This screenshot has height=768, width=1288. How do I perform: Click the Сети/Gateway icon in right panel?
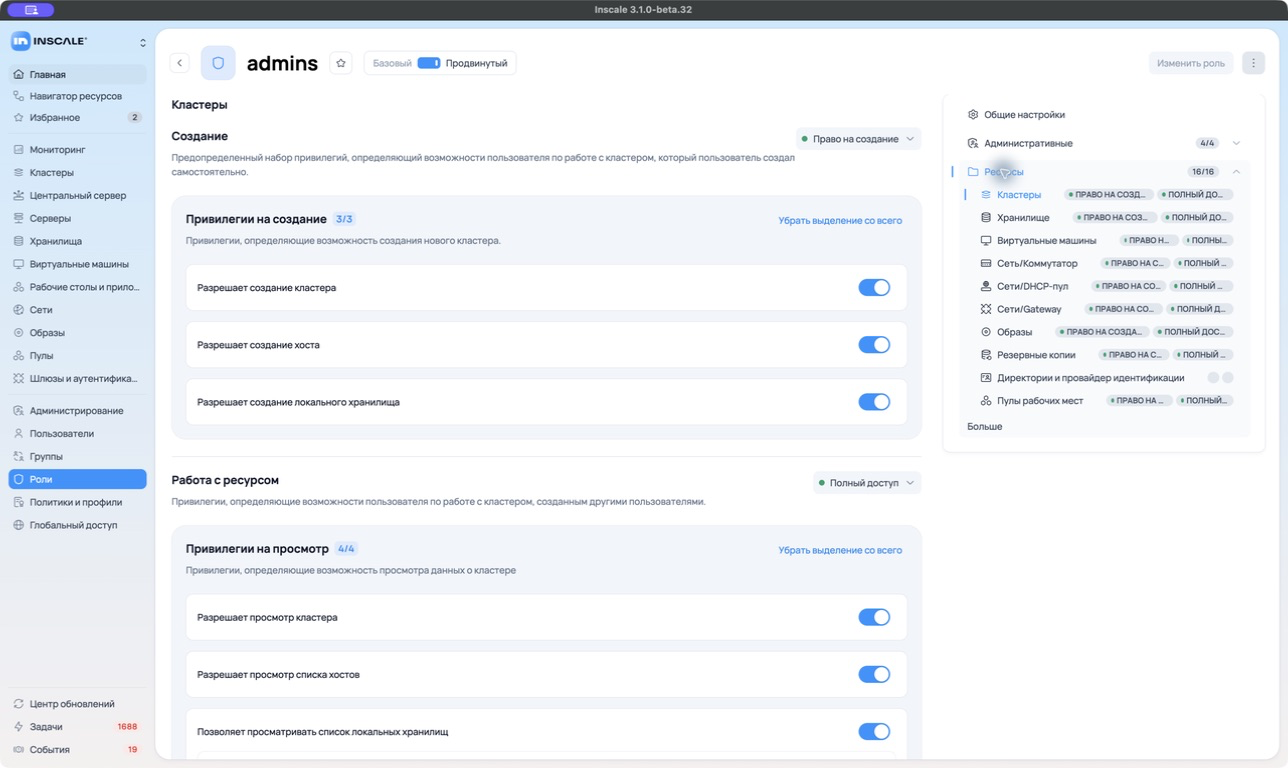(x=986, y=309)
